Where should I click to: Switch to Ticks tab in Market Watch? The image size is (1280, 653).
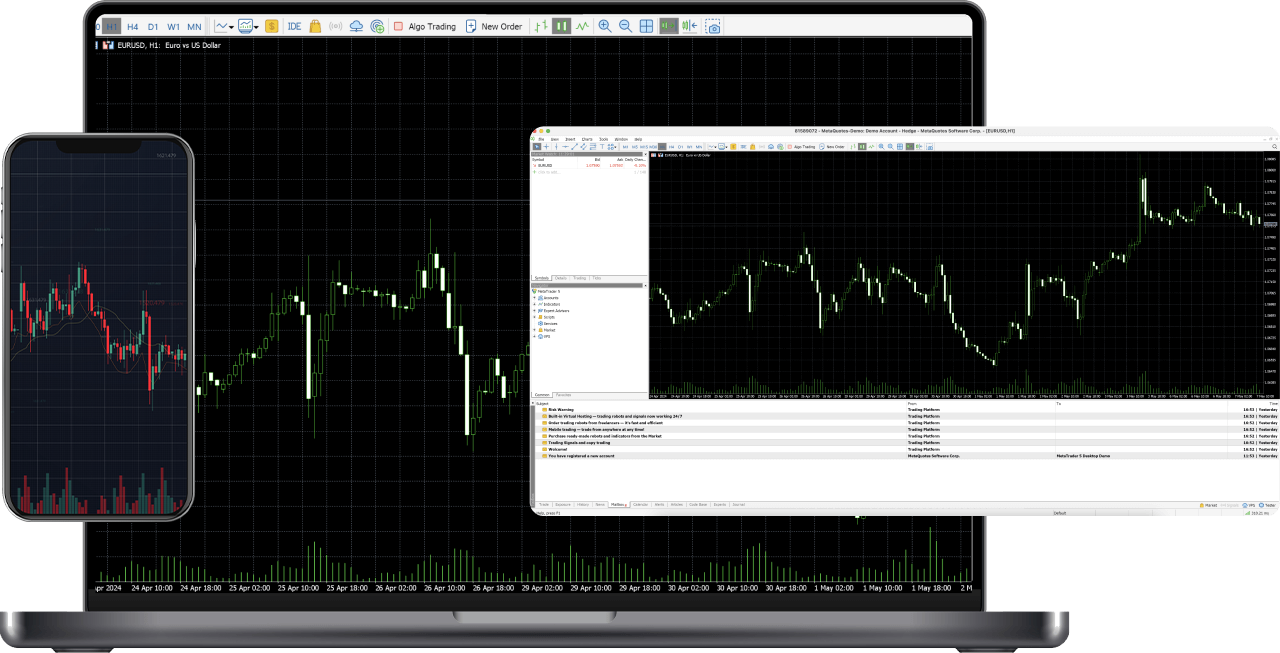597,277
